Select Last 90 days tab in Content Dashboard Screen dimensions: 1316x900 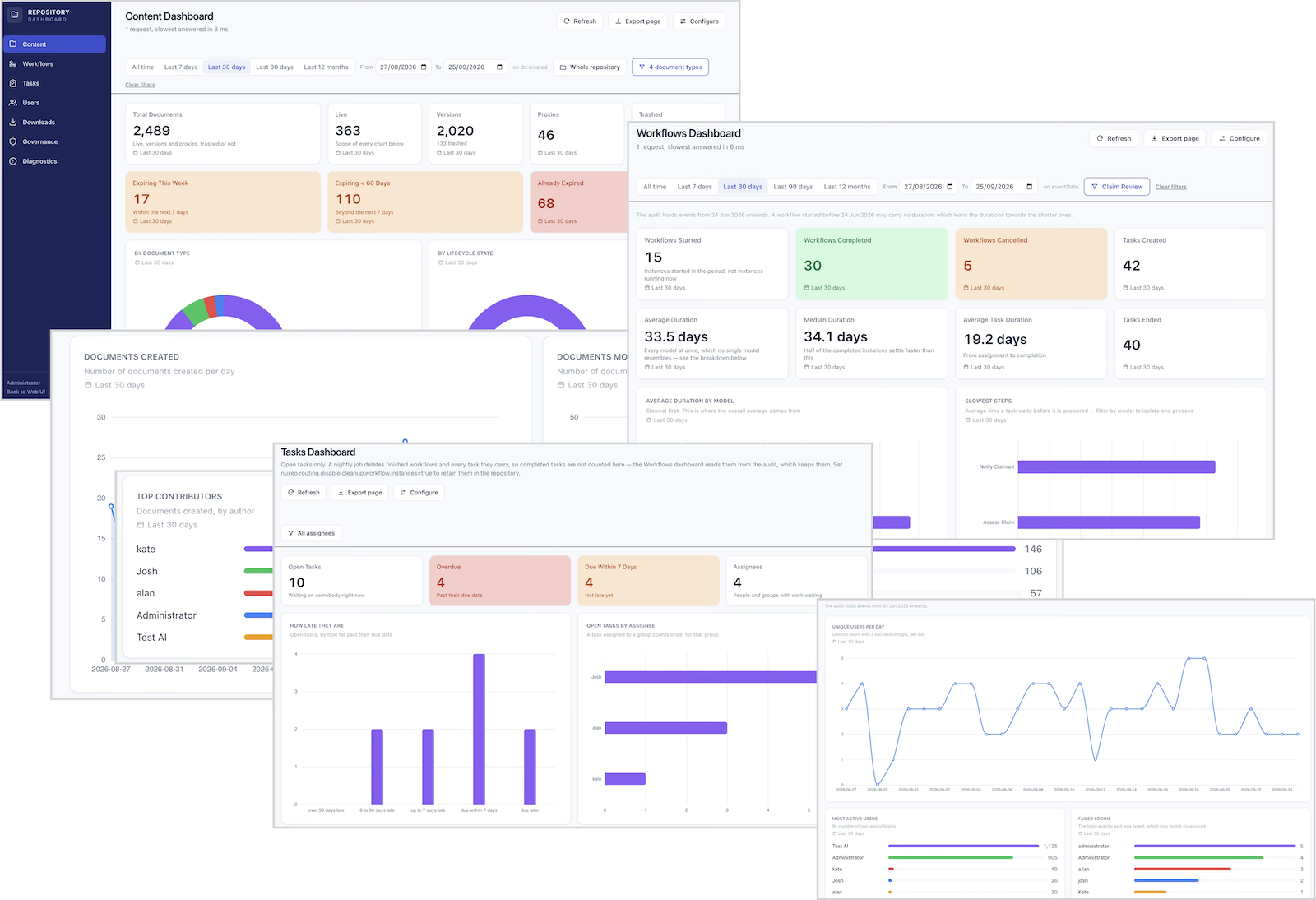(275, 67)
